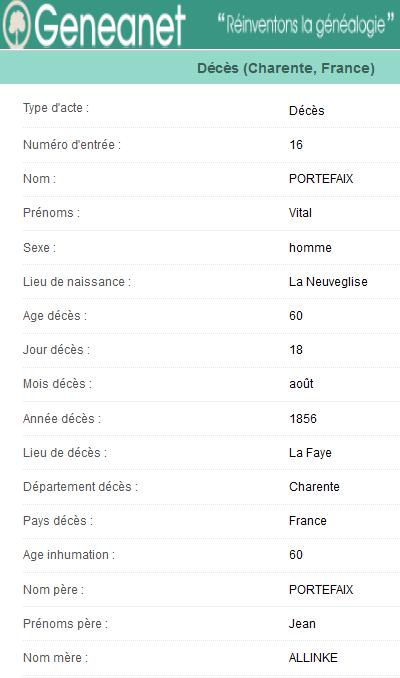Click the Geneanet site name
This screenshot has width=400, height=678.
pyautogui.click(x=110, y=26)
